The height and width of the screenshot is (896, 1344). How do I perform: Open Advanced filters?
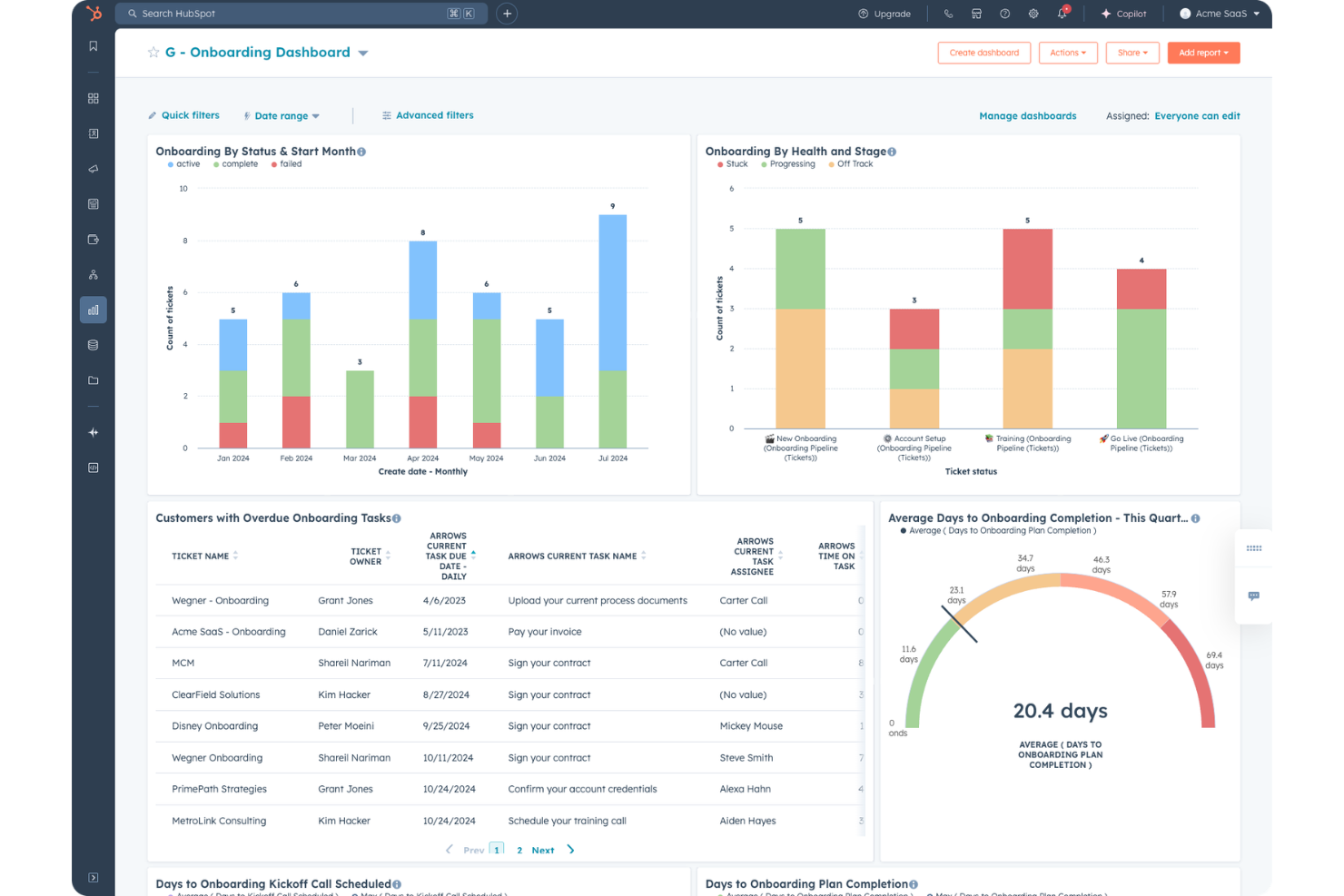(428, 115)
